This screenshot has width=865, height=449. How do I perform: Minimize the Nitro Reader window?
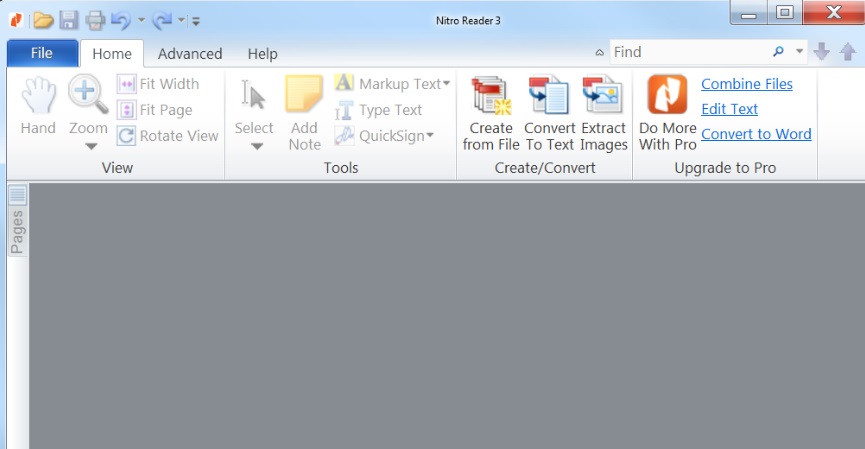click(x=749, y=12)
